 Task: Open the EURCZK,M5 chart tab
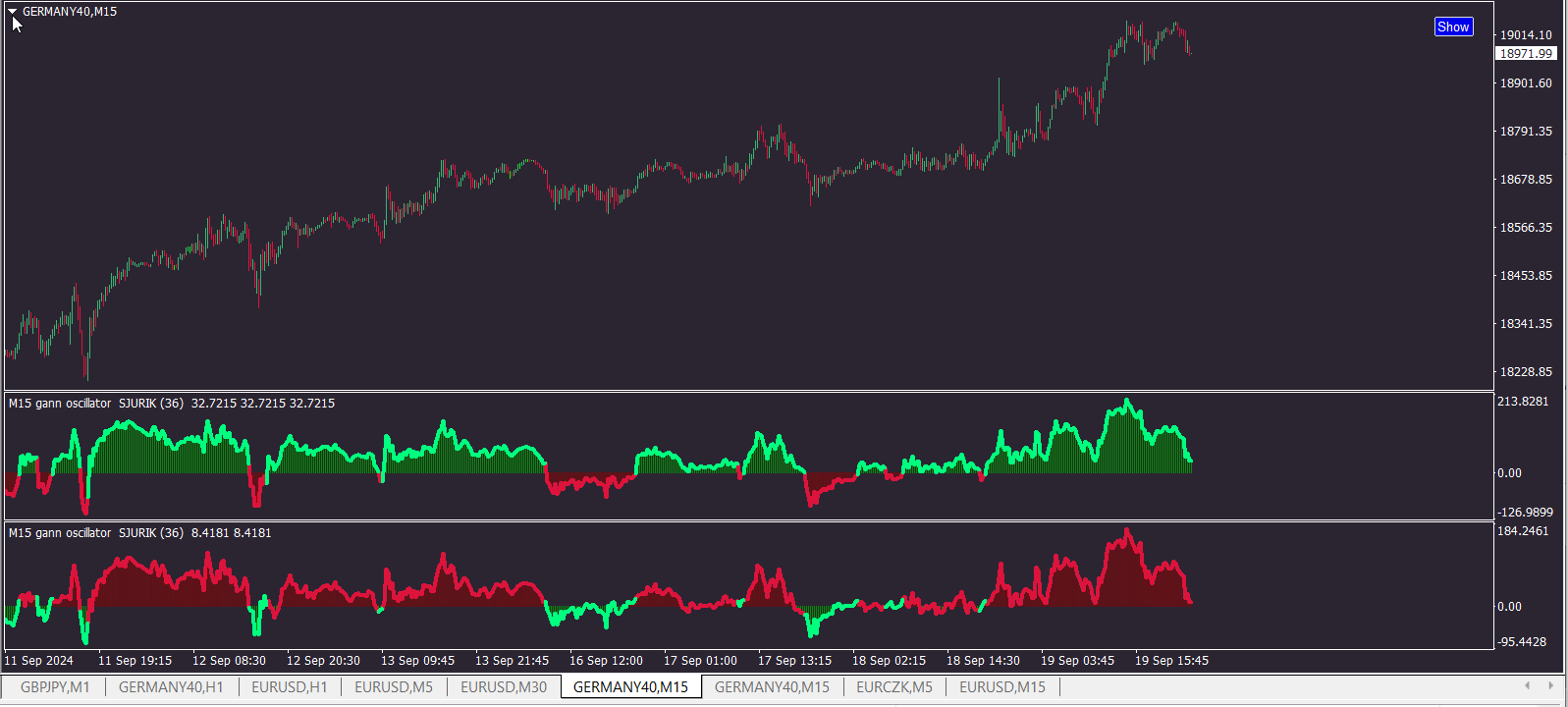tap(894, 687)
